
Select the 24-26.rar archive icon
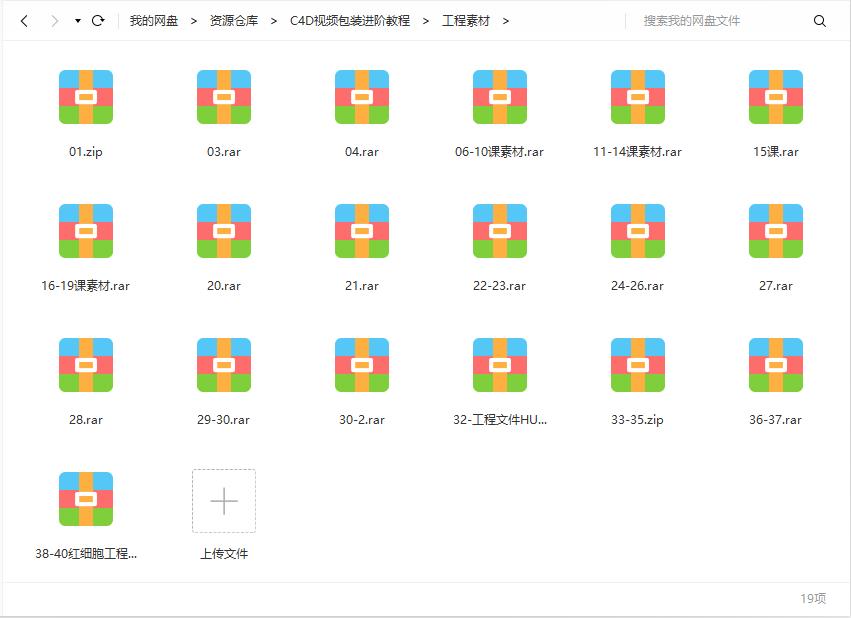[638, 231]
